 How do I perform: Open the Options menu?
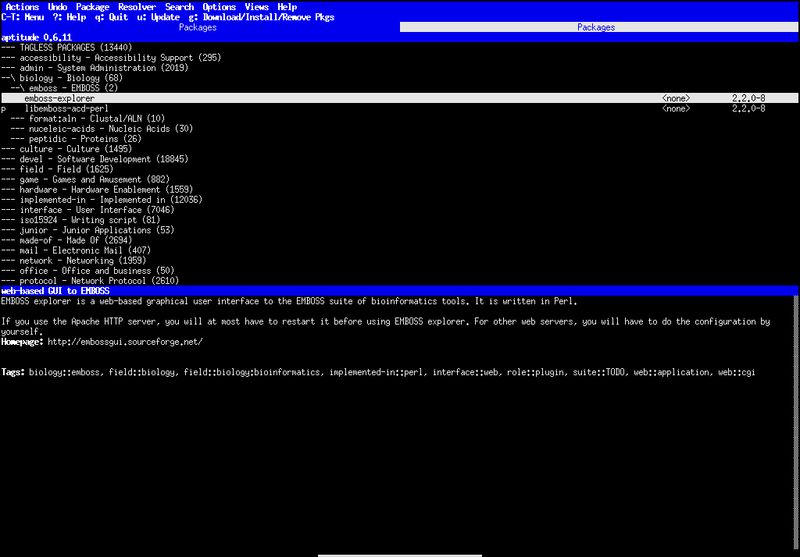pyautogui.click(x=219, y=7)
